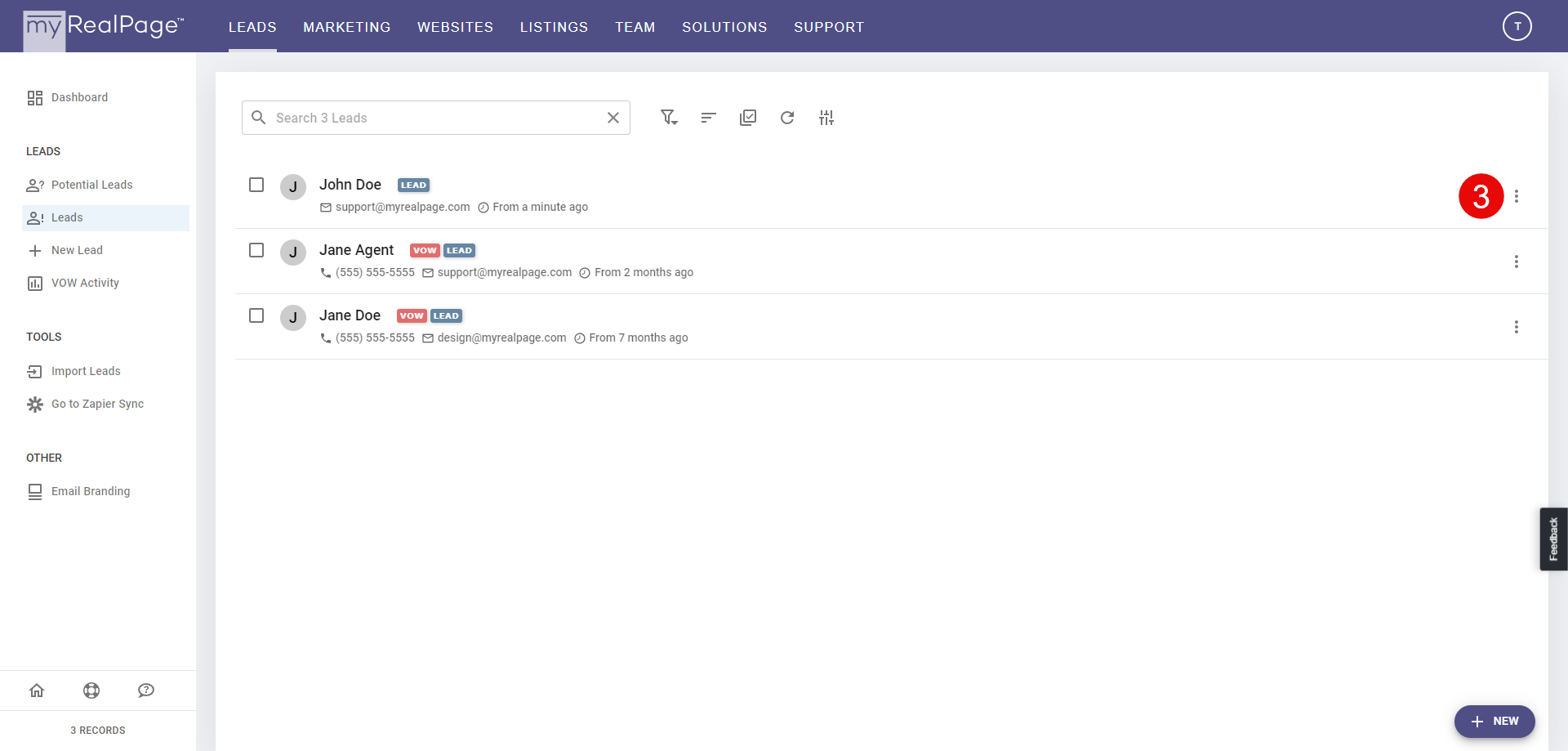Image resolution: width=1568 pixels, height=751 pixels.
Task: Open Jane Doe lead name
Action: (x=350, y=315)
